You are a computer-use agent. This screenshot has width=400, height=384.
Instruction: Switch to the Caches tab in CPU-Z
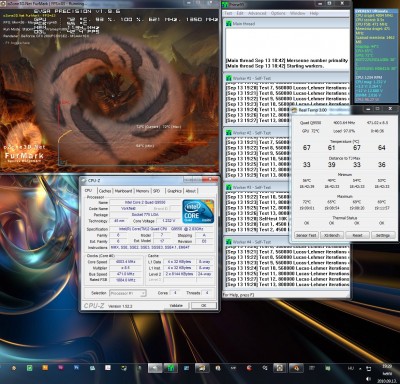coord(105,191)
